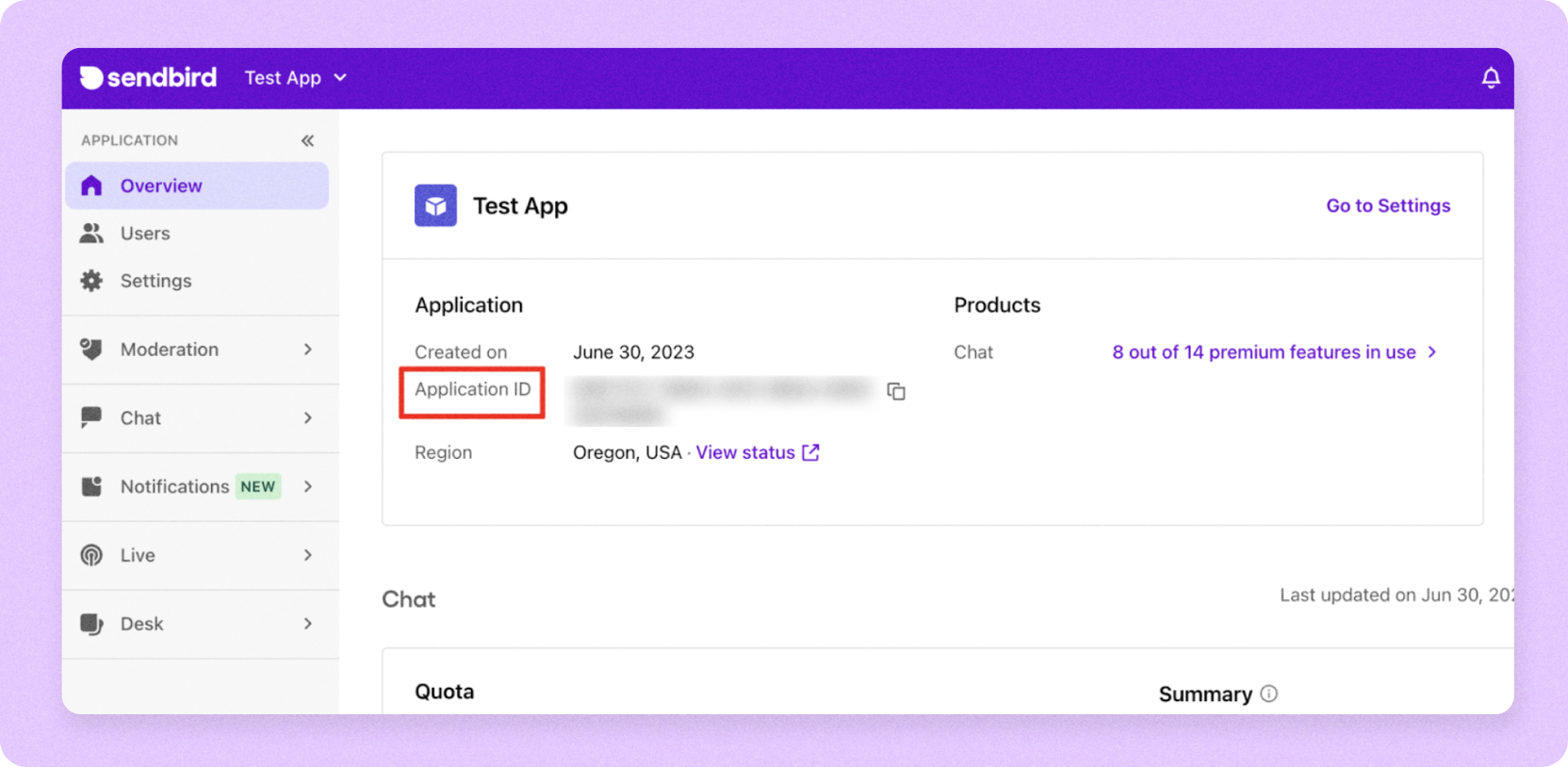Open the Overview menu item

click(x=197, y=186)
